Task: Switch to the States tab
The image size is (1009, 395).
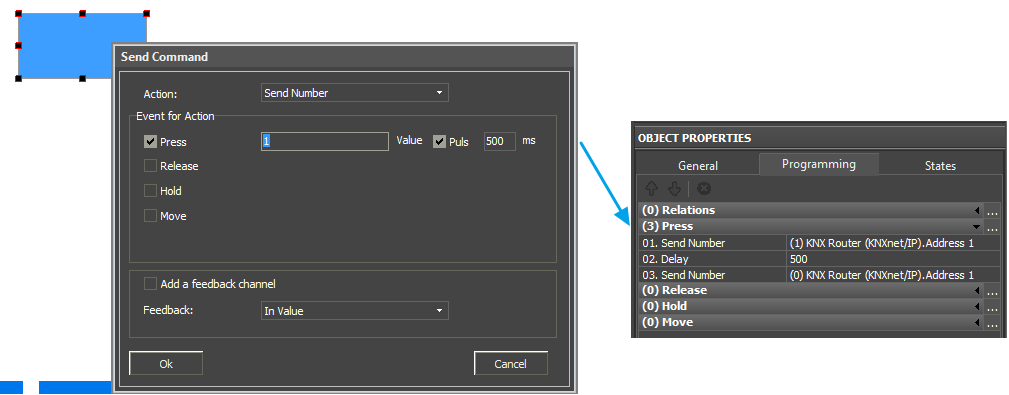Action: 940,165
